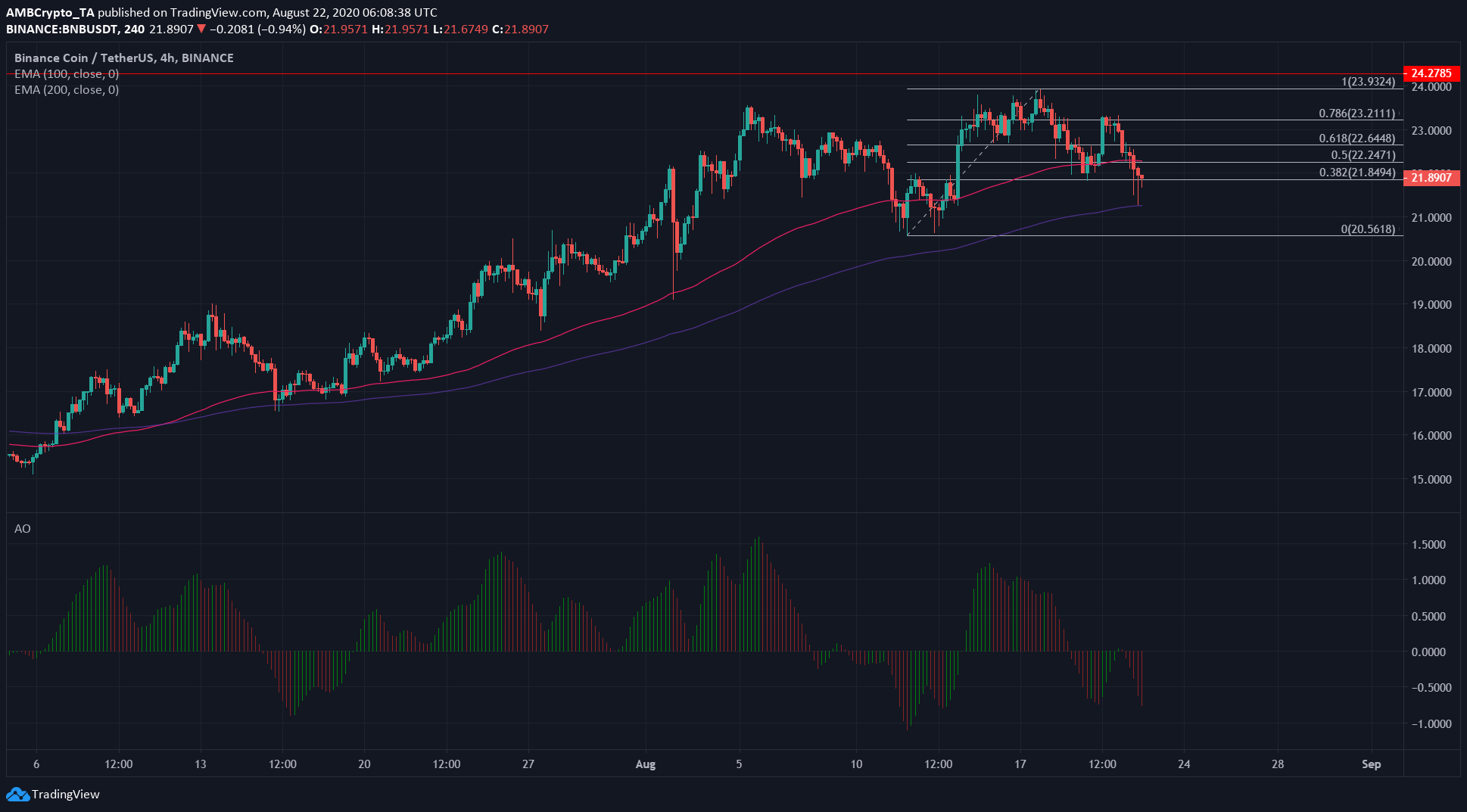Click the 0(20.5618) Fibonacci level label
The image size is (1467, 812).
(x=1368, y=229)
